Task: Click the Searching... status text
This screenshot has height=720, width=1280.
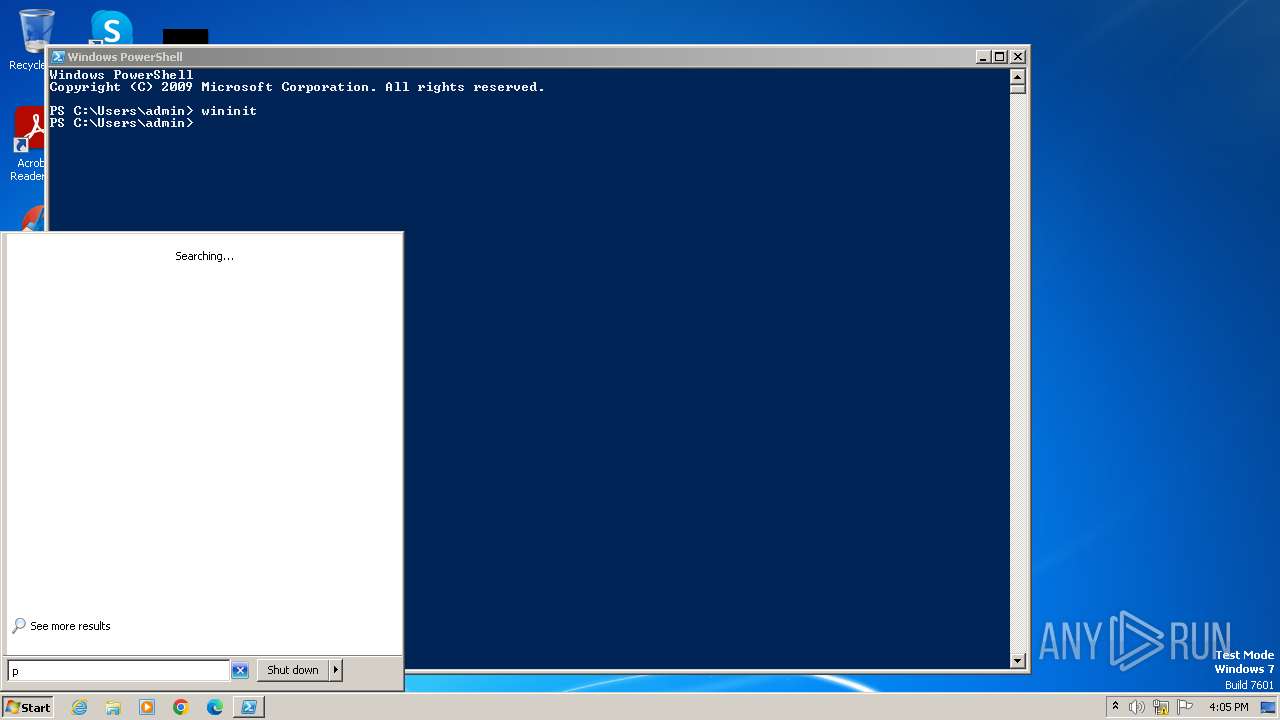Action: tap(204, 256)
